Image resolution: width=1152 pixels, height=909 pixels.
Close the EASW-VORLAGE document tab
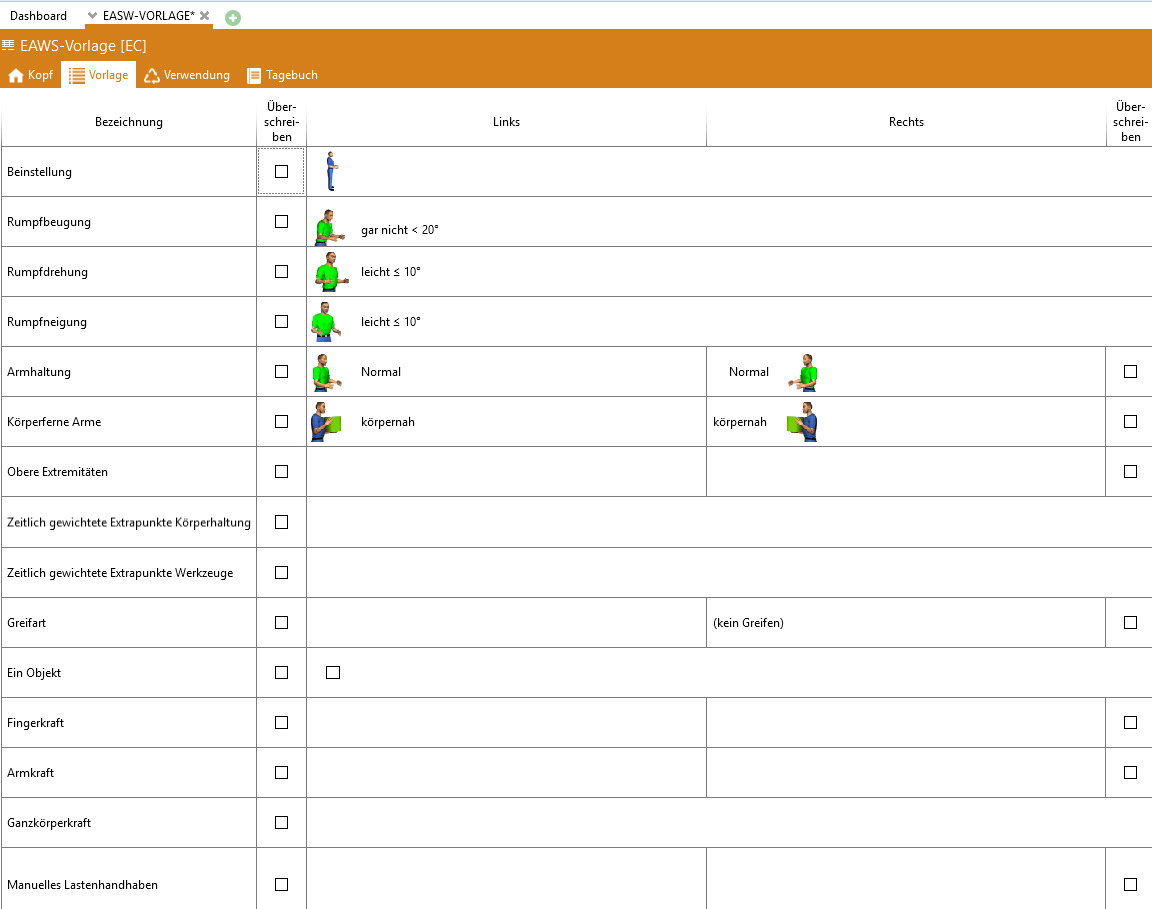click(x=205, y=16)
